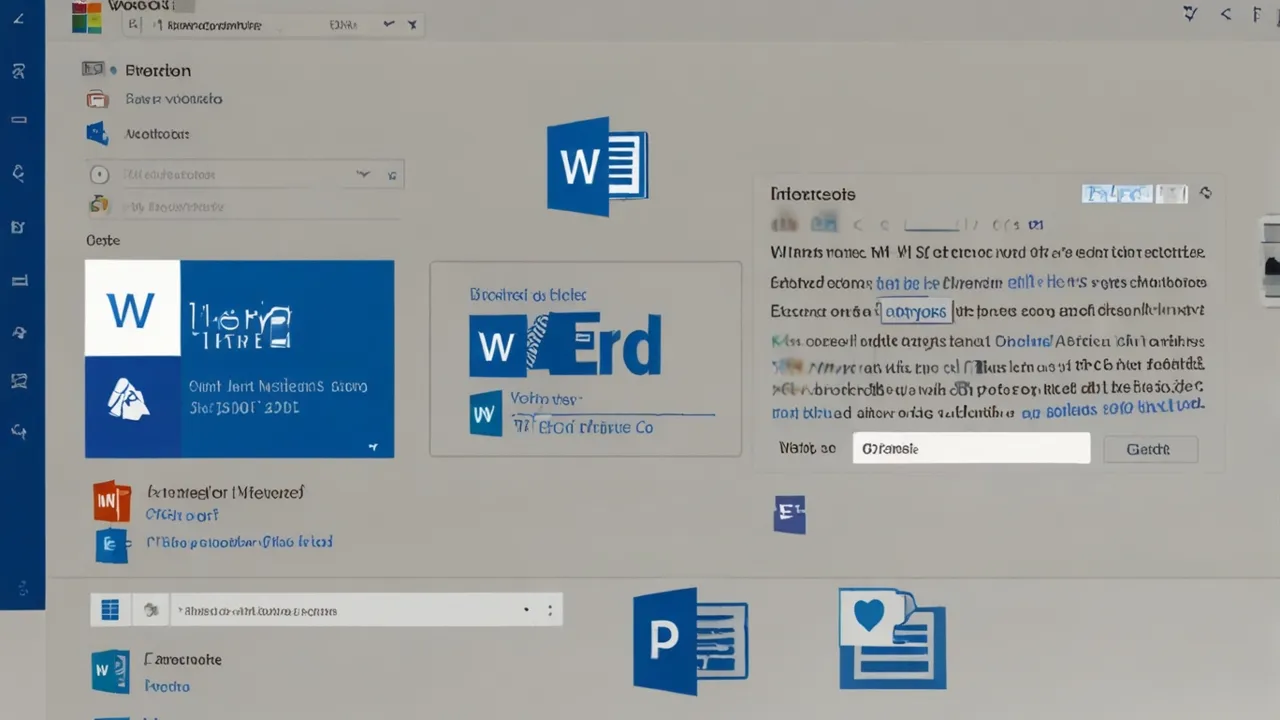Viewport: 1280px width, 720px height.
Task: Click the small purple E icon
Action: click(789, 514)
